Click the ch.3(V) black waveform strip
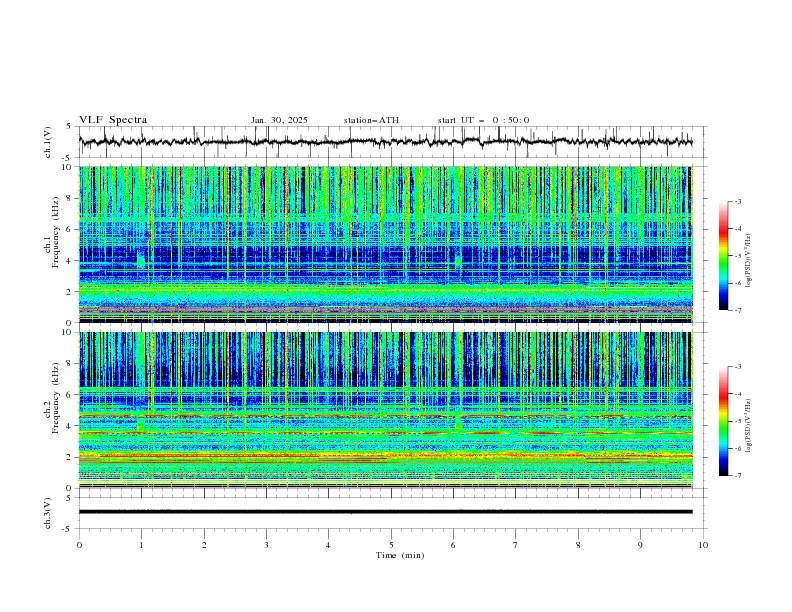Viewport: 792px width, 612px height. point(386,512)
